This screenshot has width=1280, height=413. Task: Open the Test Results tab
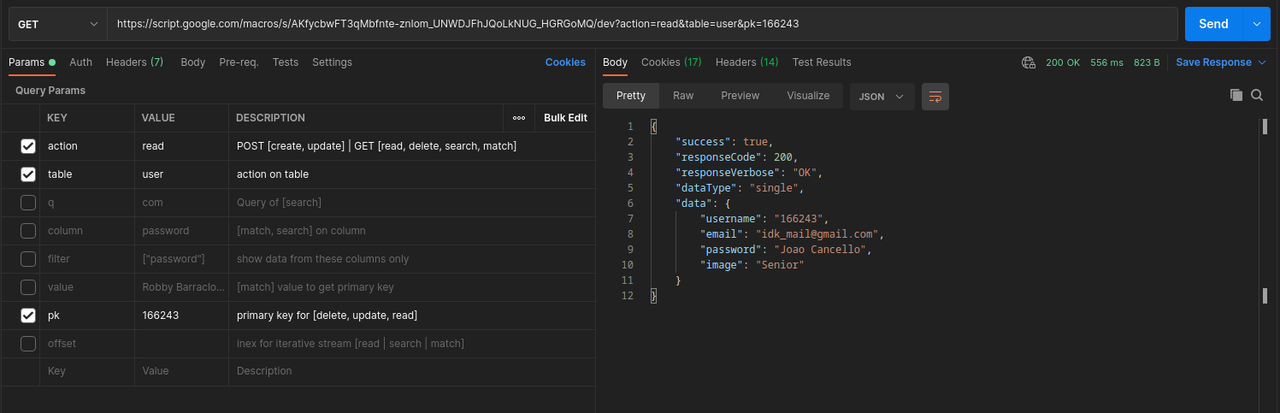click(821, 62)
